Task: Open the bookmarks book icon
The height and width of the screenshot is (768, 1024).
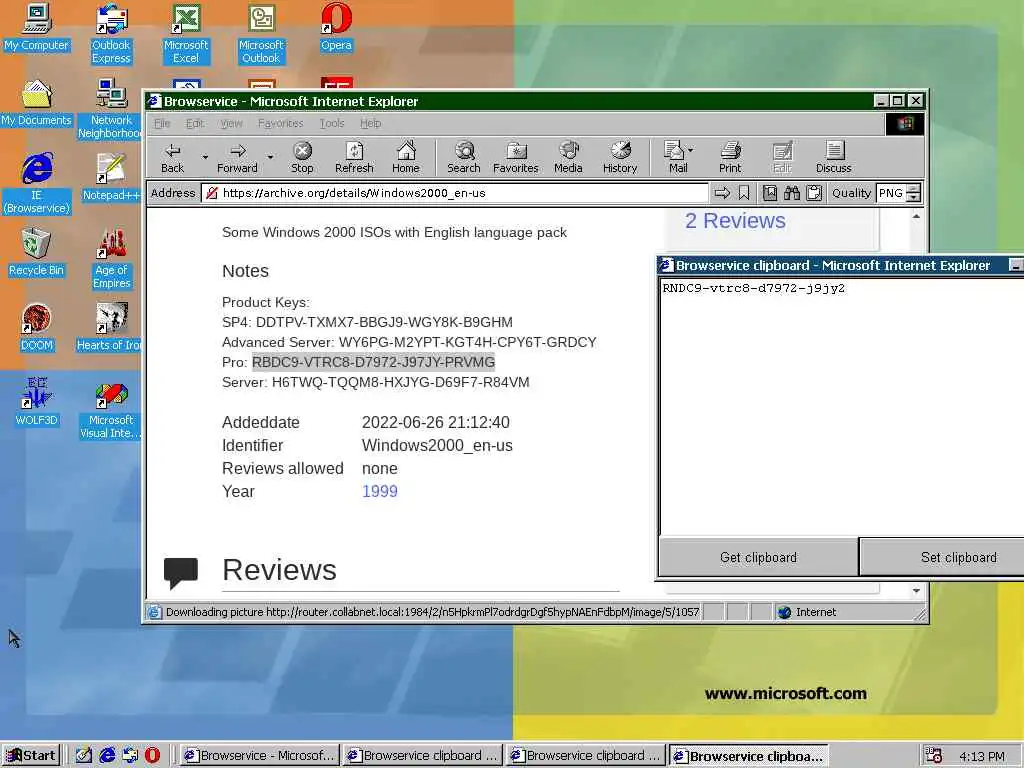Action: coord(770,193)
